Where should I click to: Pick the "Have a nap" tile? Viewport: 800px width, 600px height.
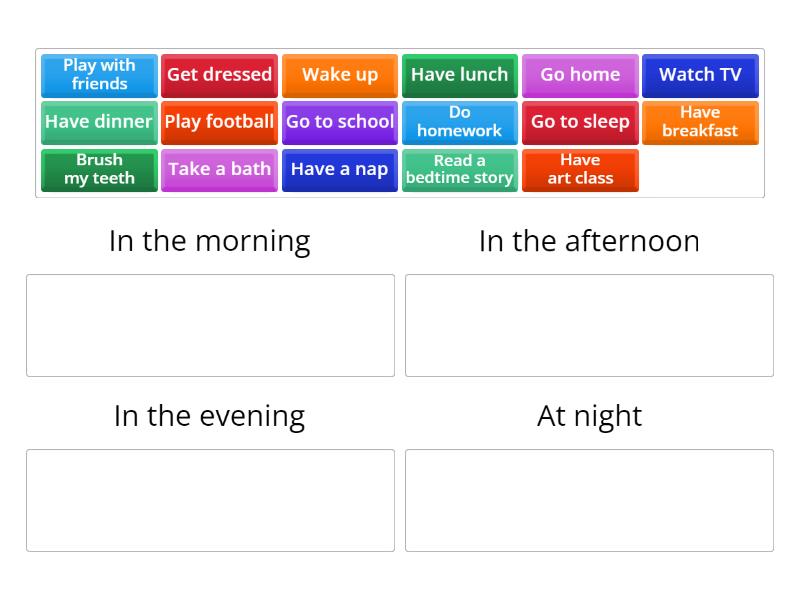pos(340,169)
